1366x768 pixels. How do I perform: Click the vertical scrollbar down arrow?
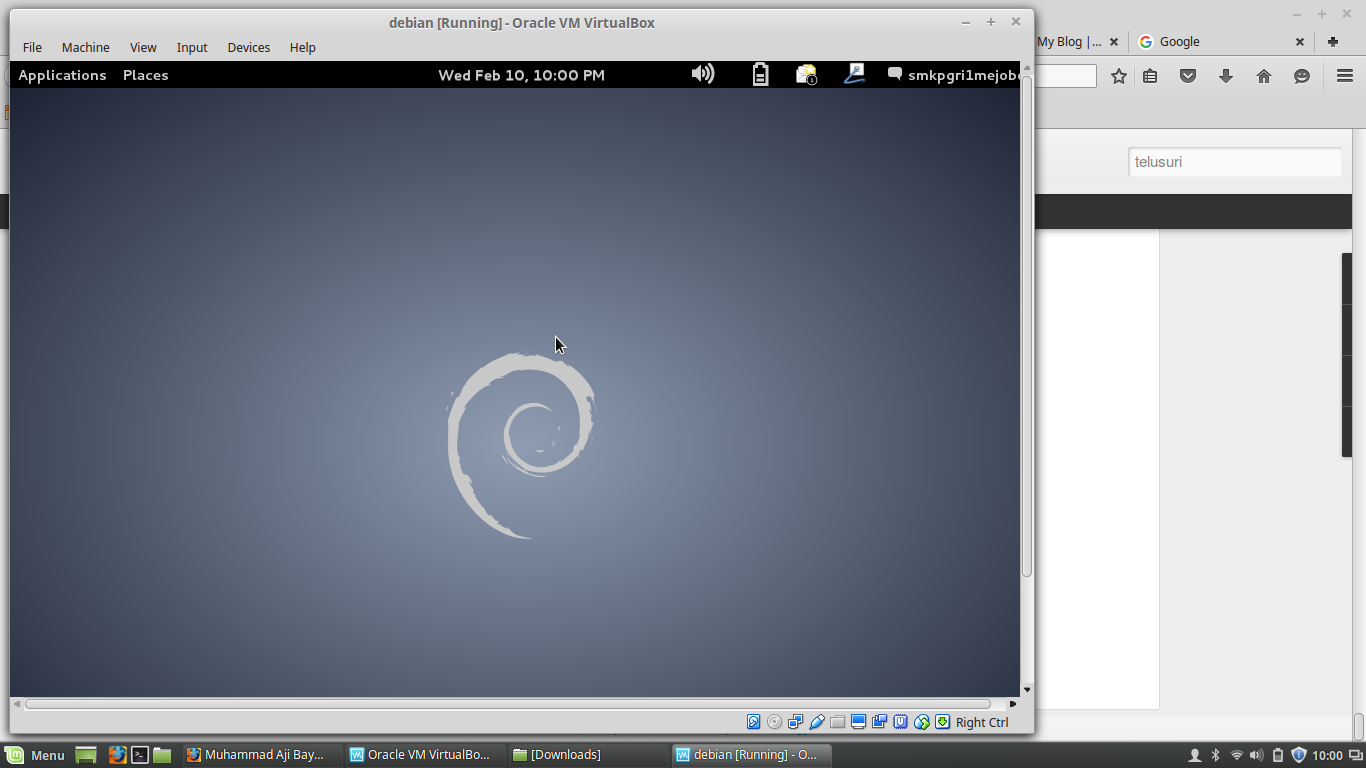[1027, 690]
